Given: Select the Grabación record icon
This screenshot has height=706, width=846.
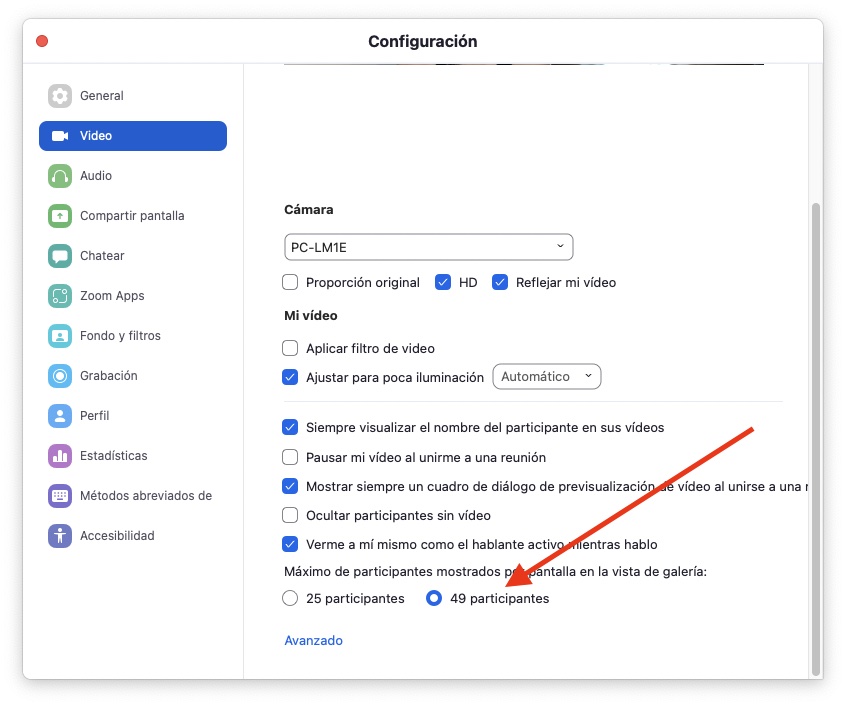Looking at the screenshot, I should click(60, 376).
